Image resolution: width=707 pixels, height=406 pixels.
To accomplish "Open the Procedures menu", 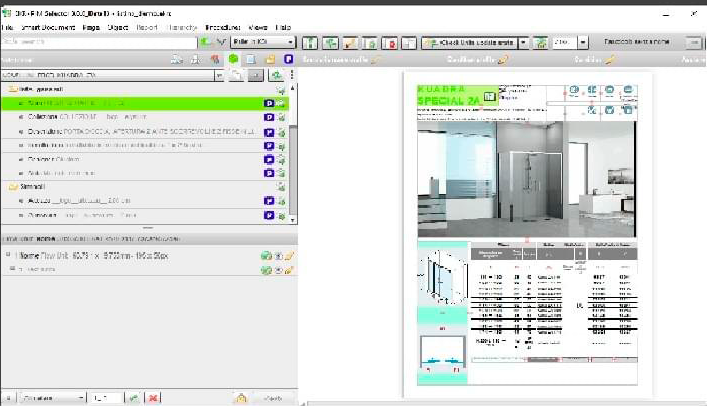I will tap(223, 28).
